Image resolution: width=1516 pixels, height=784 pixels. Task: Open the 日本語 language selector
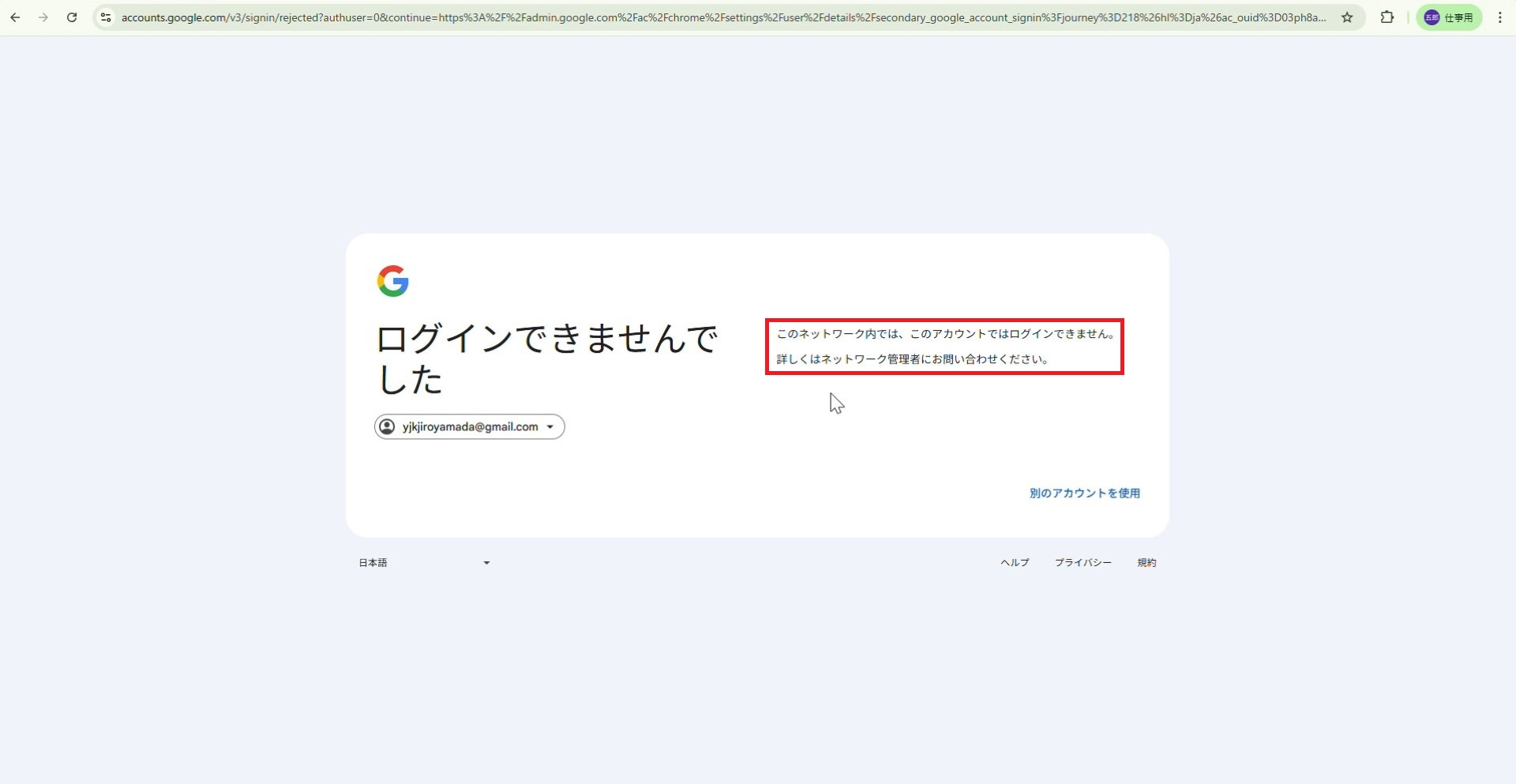click(x=424, y=563)
